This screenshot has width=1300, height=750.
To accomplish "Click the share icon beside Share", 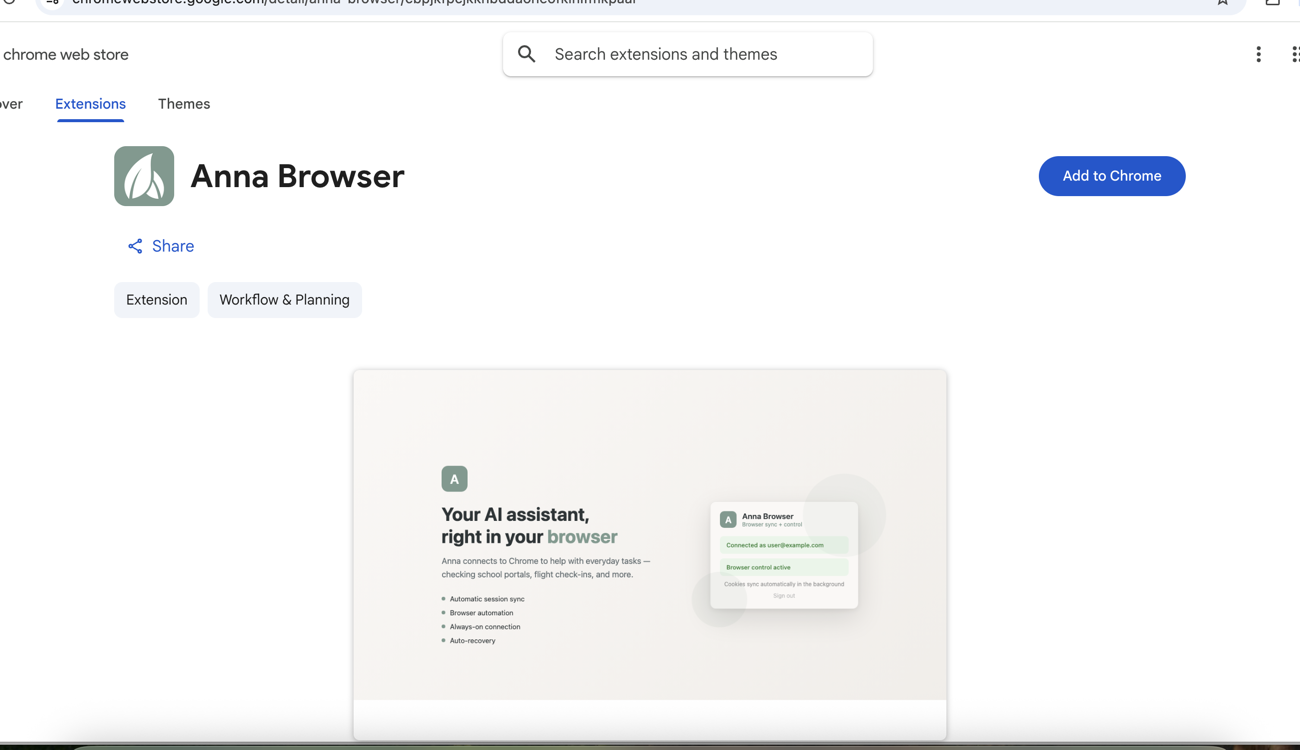I will pyautogui.click(x=135, y=246).
